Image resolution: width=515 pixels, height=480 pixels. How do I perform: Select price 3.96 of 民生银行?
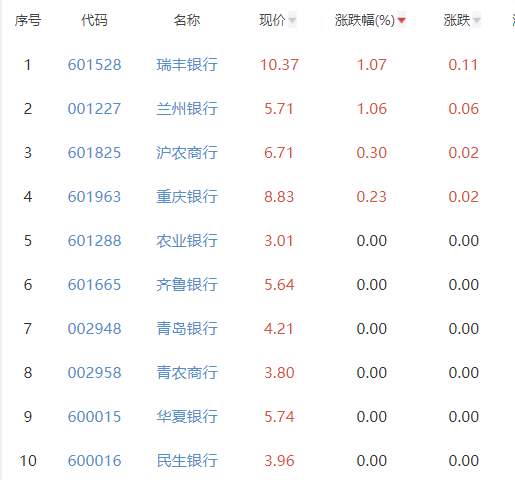point(279,461)
